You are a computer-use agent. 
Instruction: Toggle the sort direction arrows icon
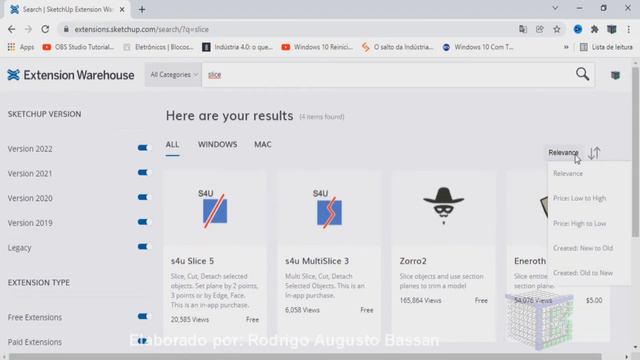[x=594, y=153]
